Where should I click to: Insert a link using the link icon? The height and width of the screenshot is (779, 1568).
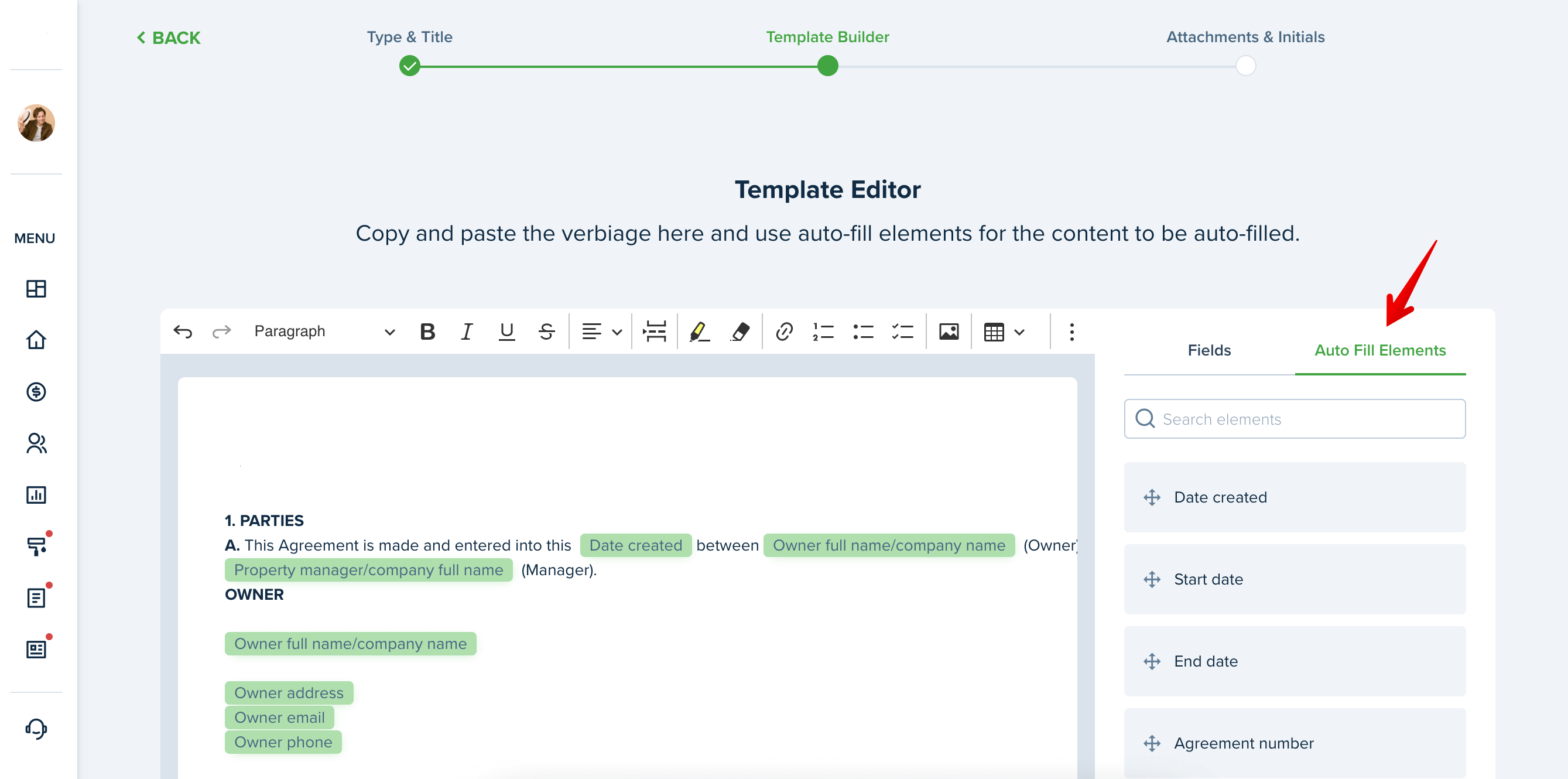coord(784,332)
